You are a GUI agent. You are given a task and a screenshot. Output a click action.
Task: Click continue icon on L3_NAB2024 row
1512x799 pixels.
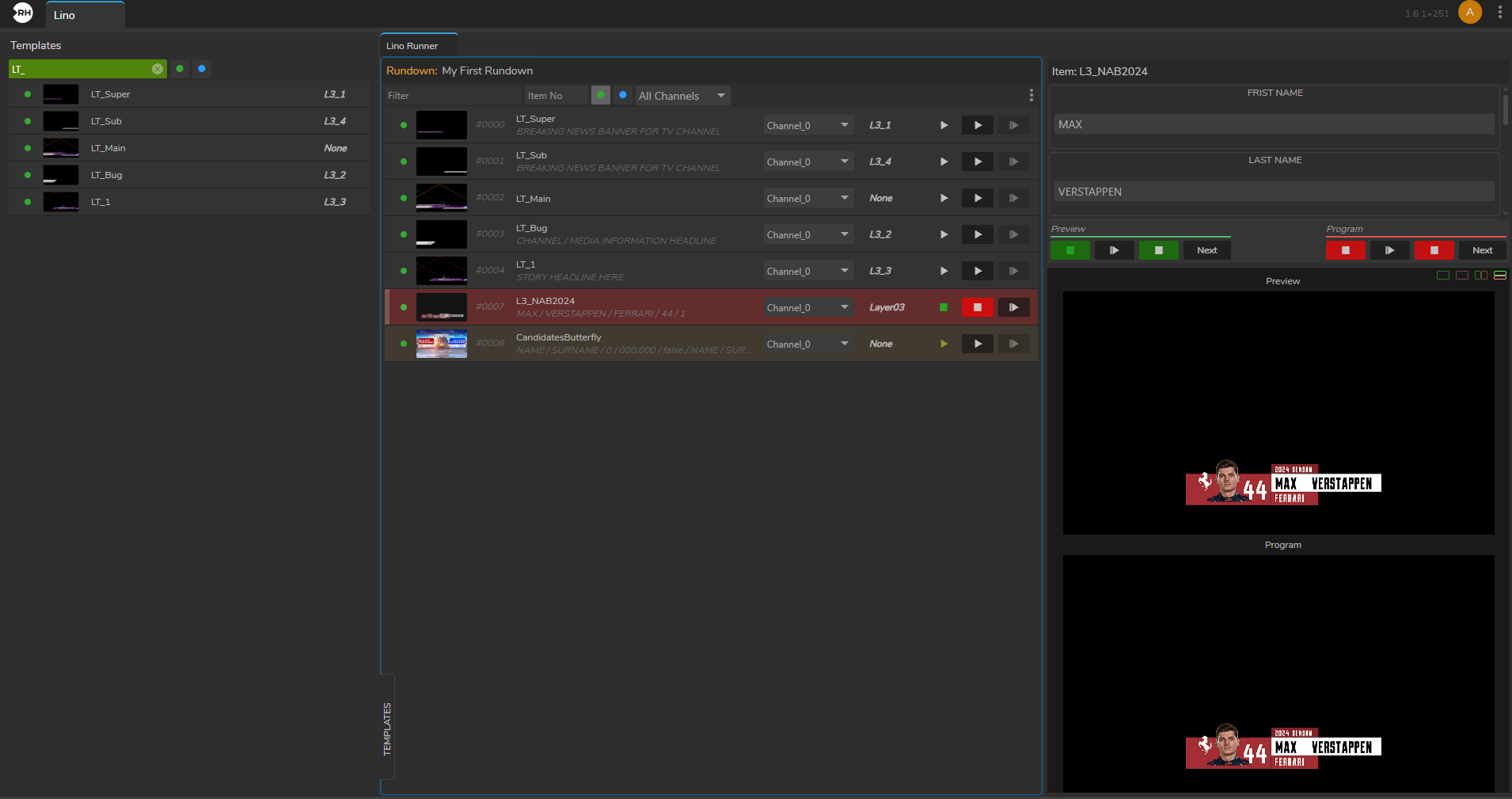[x=1013, y=307]
